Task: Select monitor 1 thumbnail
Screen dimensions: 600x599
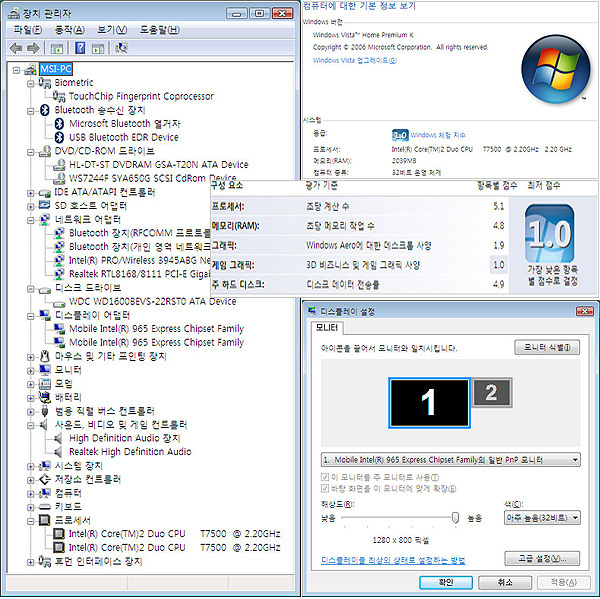Action: [429, 403]
